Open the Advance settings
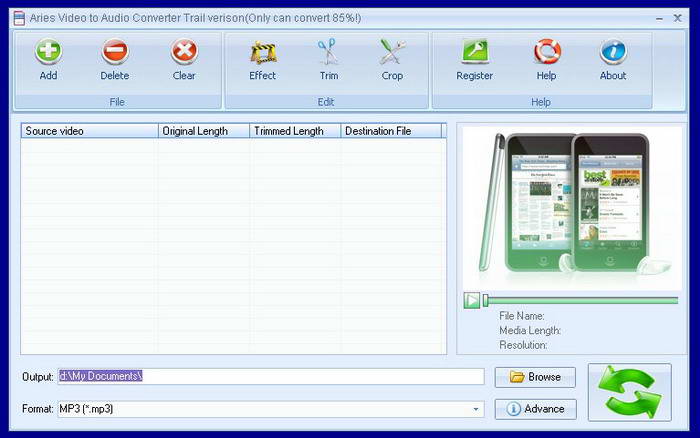 [535, 409]
